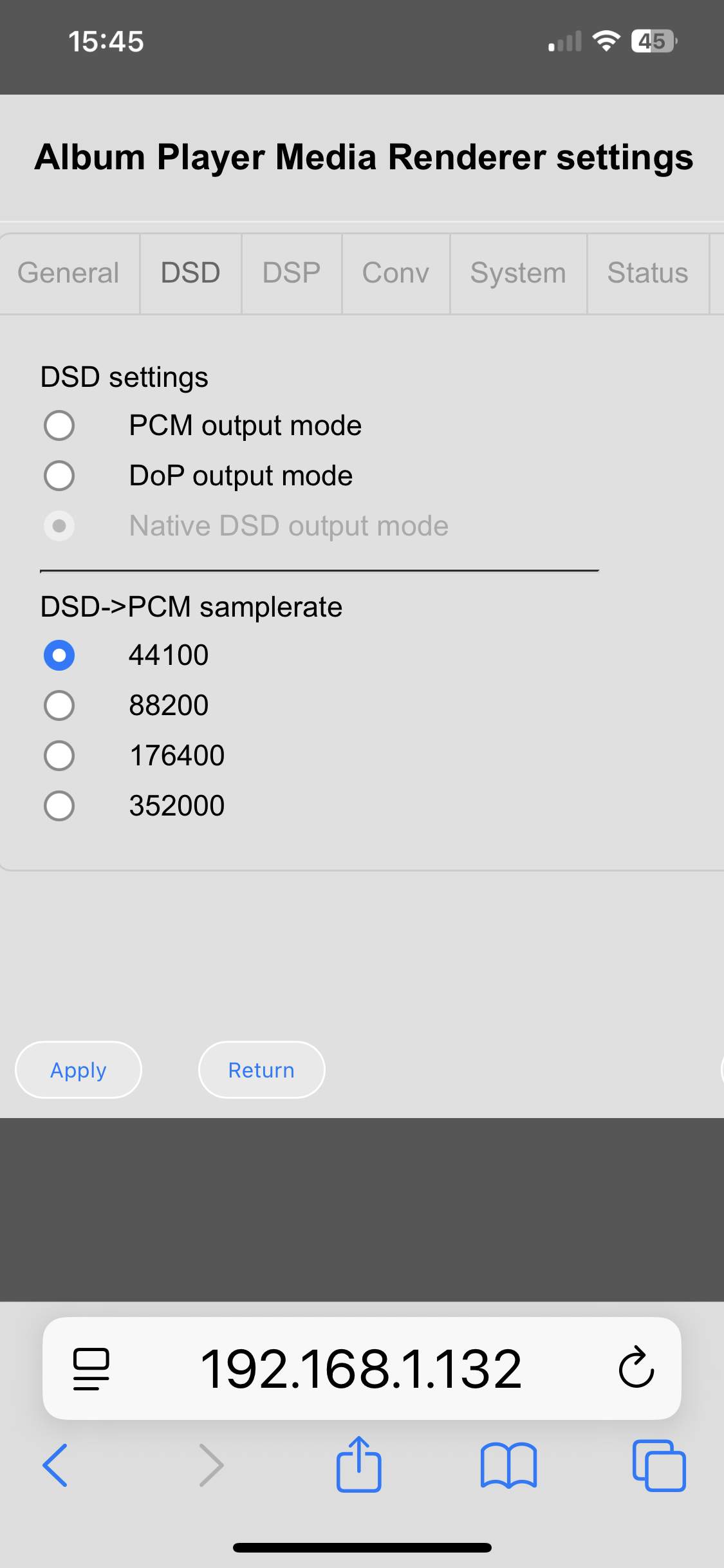The width and height of the screenshot is (724, 1568).
Task: Tap the Safari back arrow
Action: 55,1466
